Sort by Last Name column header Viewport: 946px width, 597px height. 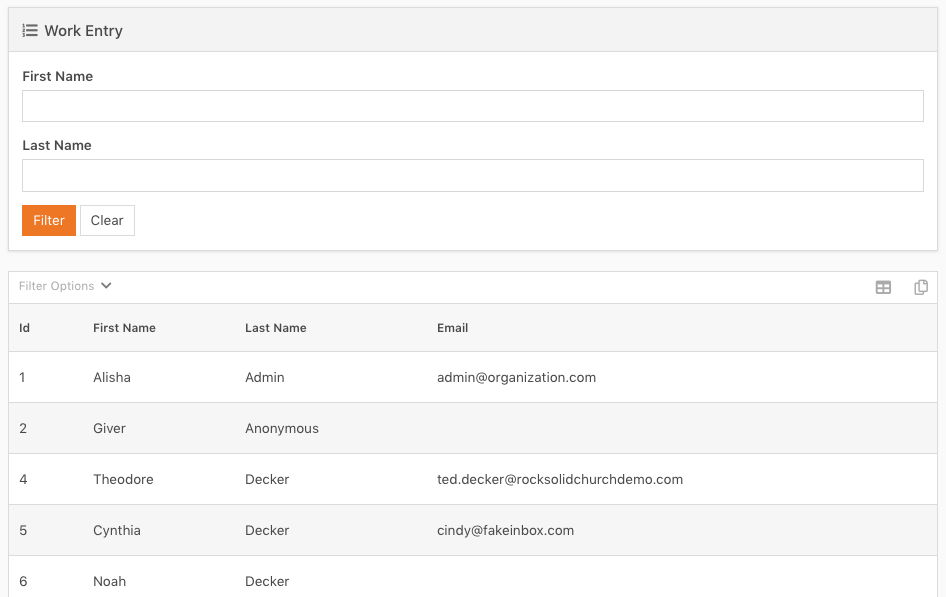coord(276,327)
